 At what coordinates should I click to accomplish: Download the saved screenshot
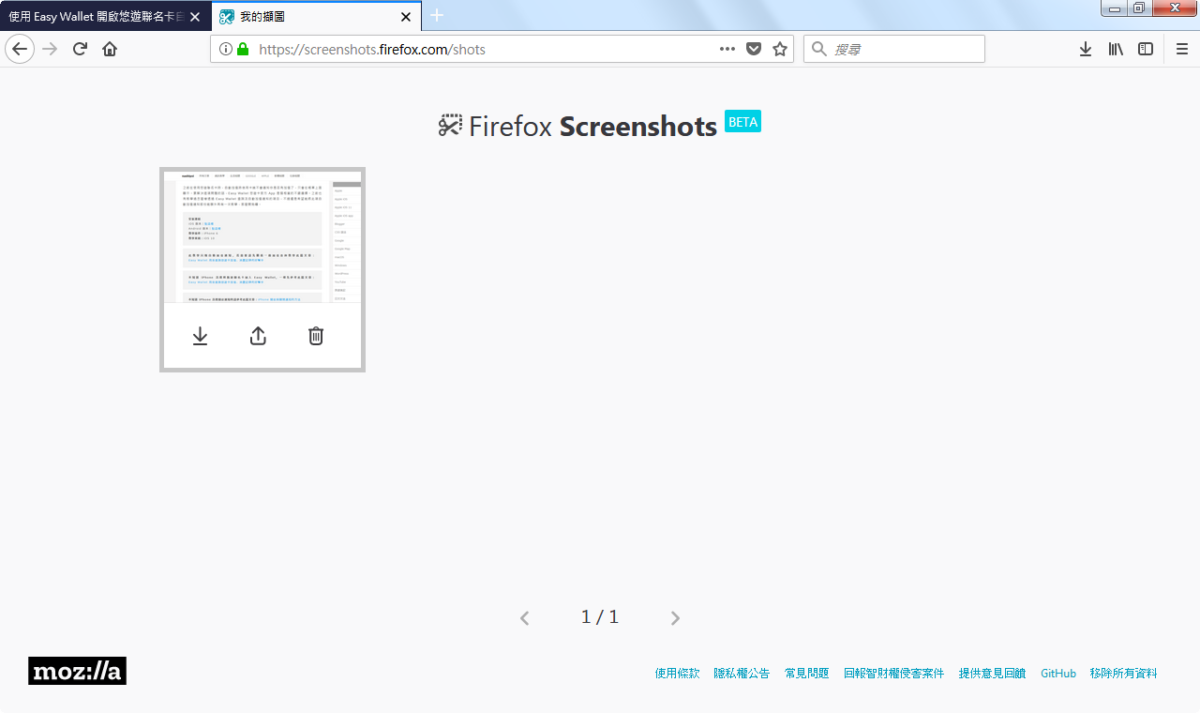pos(200,336)
